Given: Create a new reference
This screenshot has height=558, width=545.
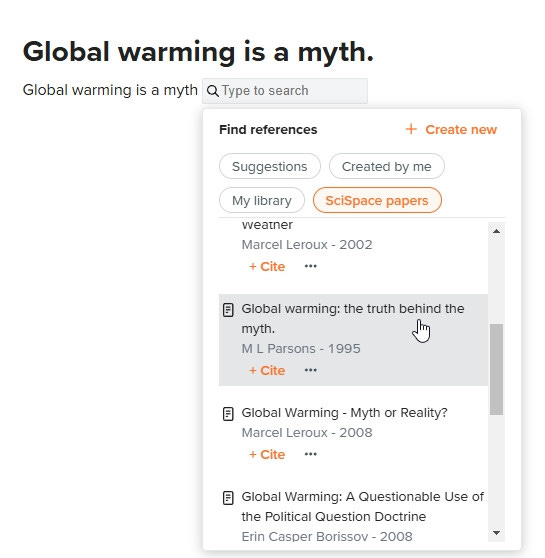Looking at the screenshot, I should [451, 129].
